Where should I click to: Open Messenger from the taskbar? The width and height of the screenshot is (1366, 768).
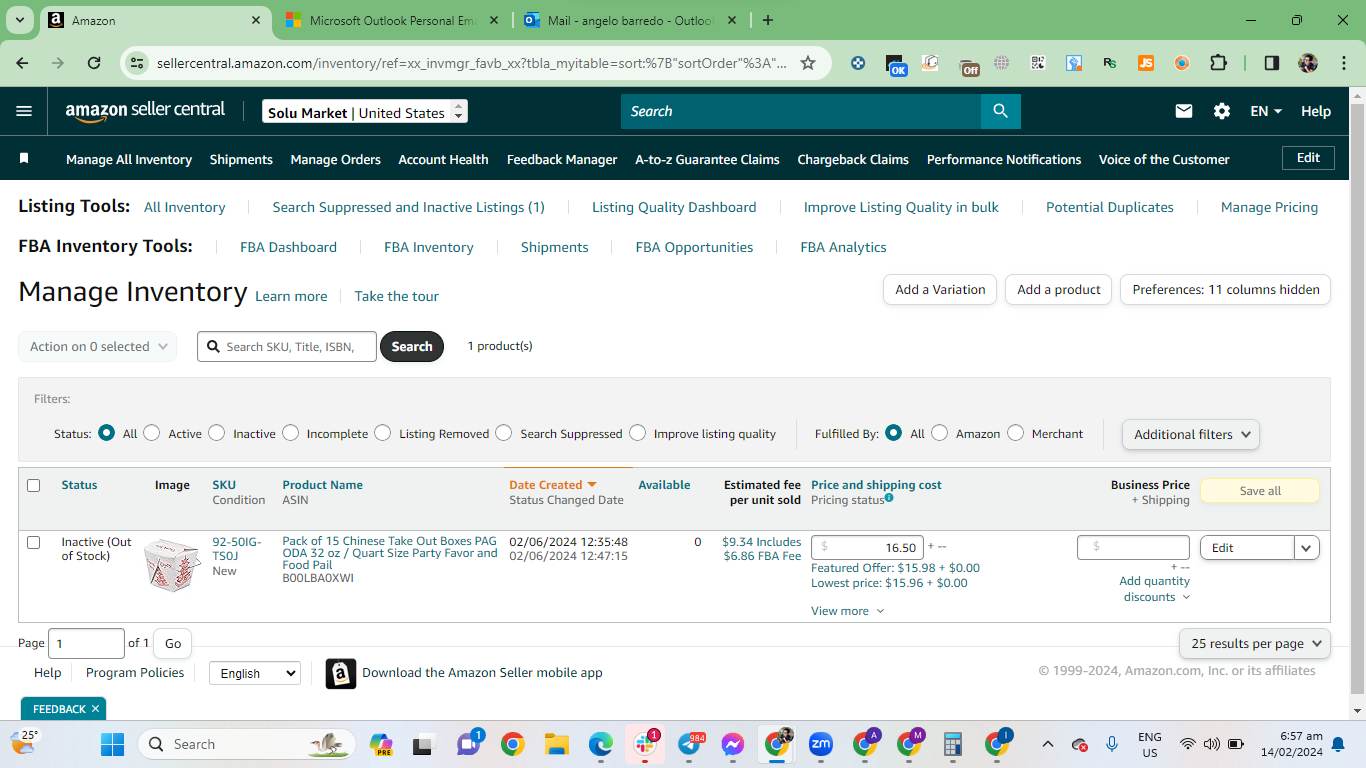[733, 744]
